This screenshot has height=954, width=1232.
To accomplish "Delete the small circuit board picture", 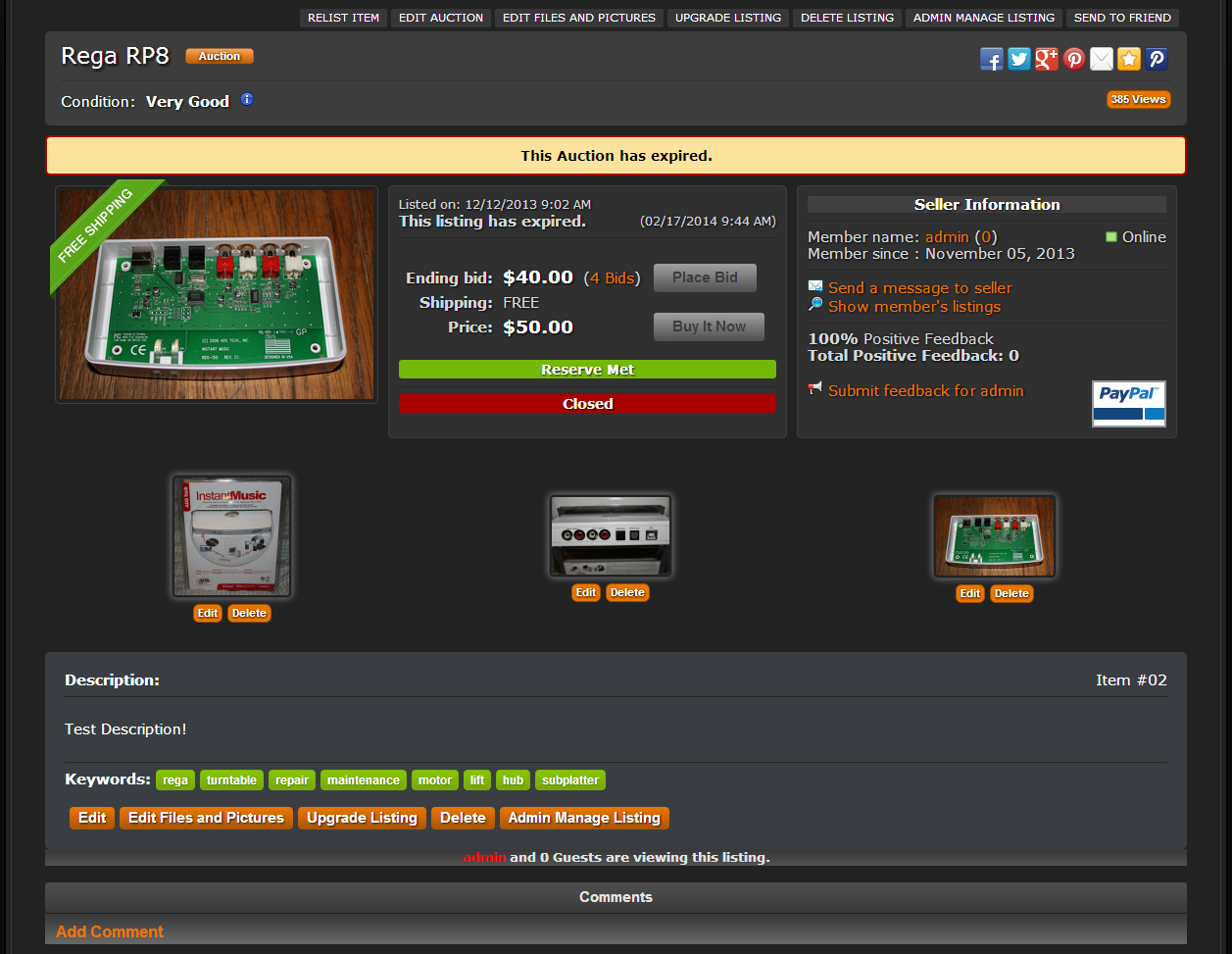I will 1011,593.
